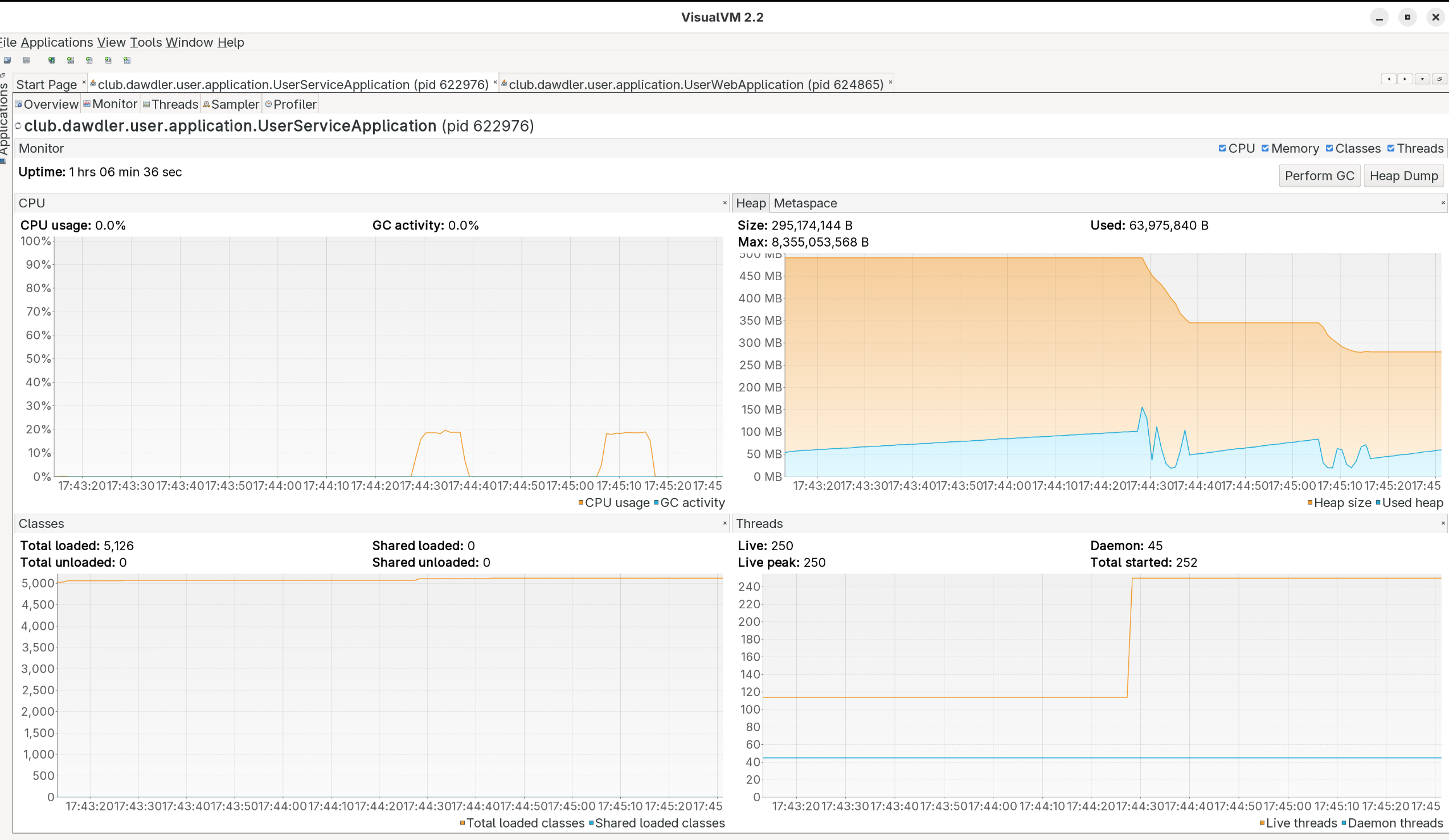Click the Add Remote Host toolbar icon
The image size is (1449, 840).
pos(51,60)
